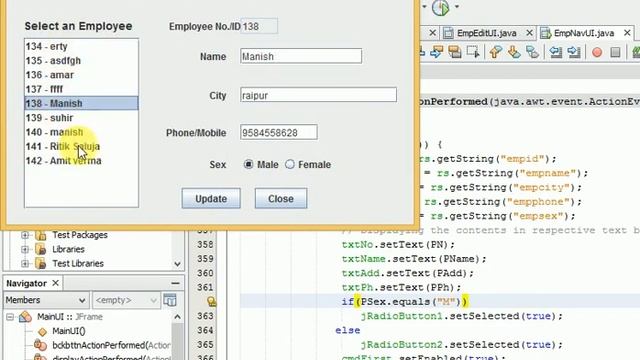640x360 pixels.
Task: Select employee 141 - Ritik Saluja
Action: coord(81,147)
